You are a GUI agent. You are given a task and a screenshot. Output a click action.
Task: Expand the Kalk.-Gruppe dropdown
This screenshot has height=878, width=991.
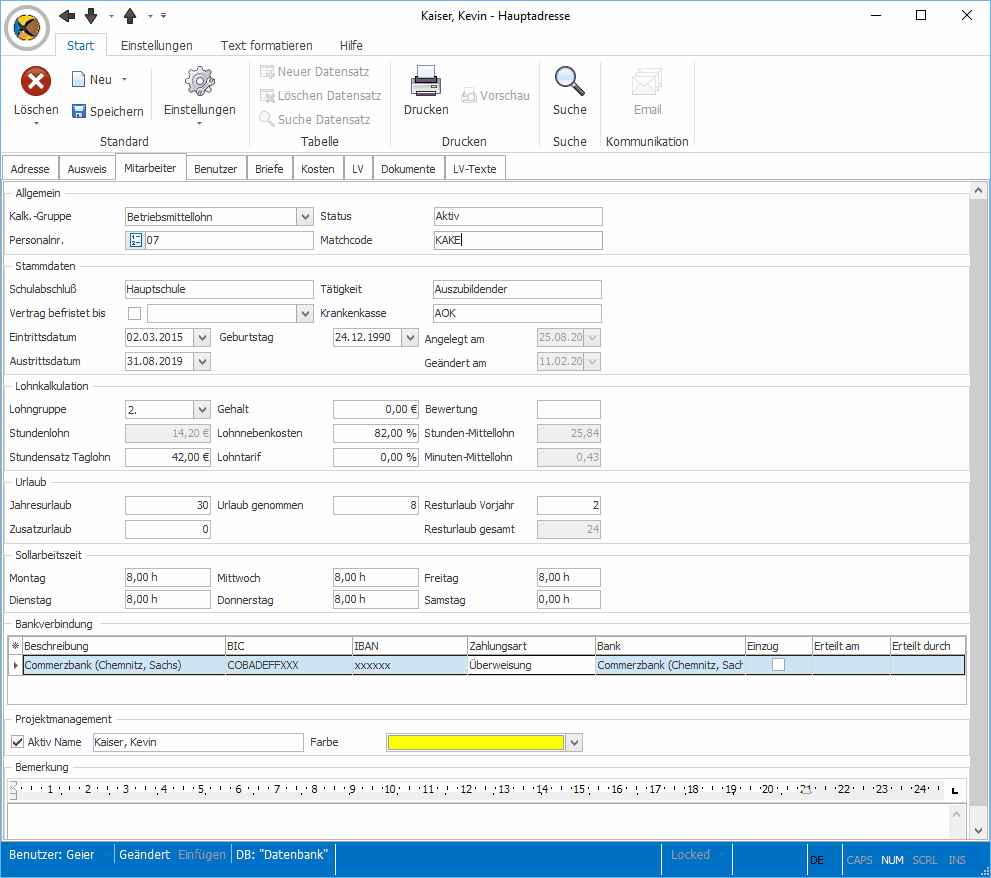pyautogui.click(x=305, y=217)
